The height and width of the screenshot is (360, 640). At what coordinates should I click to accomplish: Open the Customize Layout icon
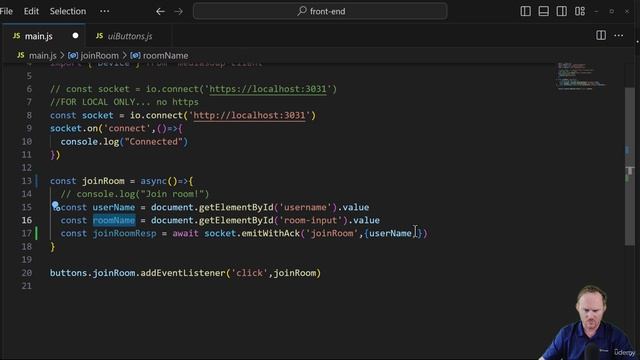(580, 11)
